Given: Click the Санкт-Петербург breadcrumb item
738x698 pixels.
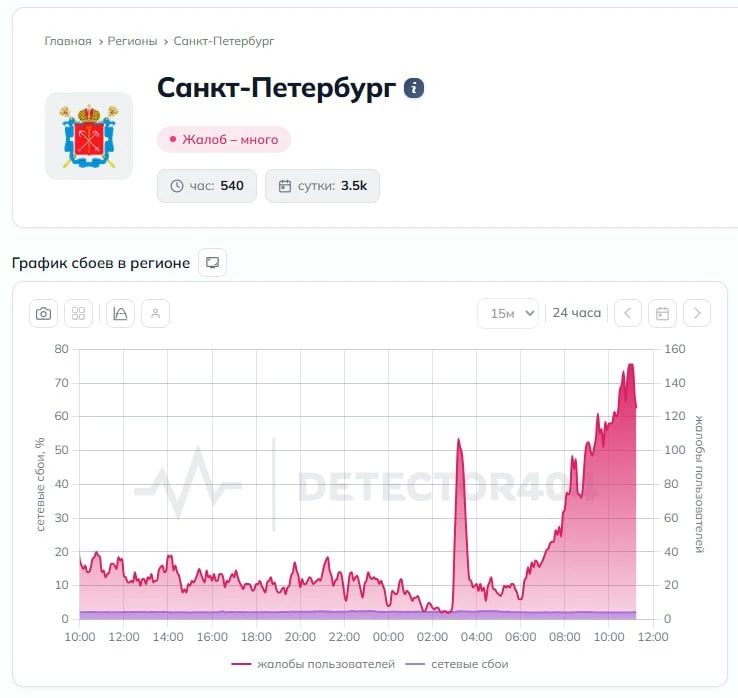Looking at the screenshot, I should (224, 41).
